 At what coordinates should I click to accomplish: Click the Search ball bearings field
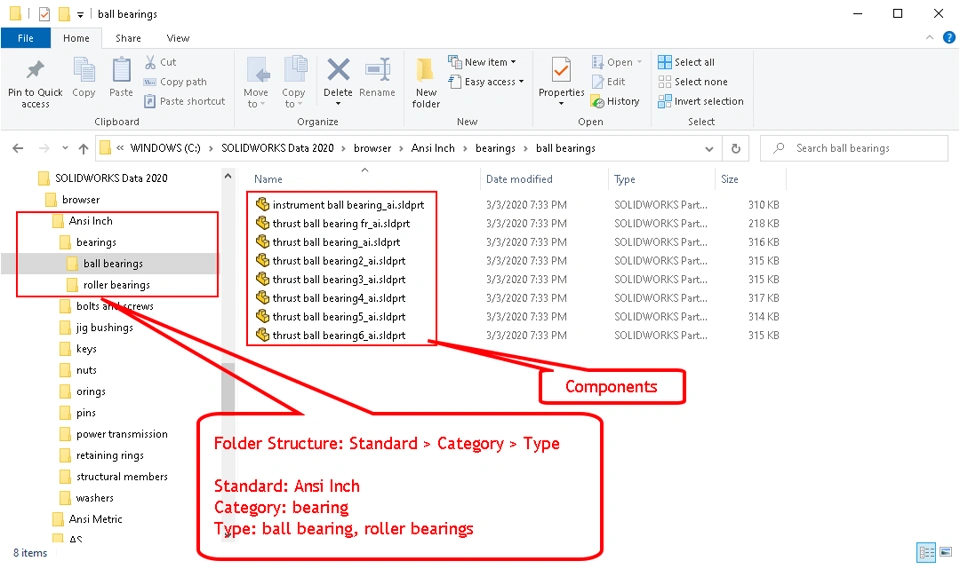[x=854, y=148]
